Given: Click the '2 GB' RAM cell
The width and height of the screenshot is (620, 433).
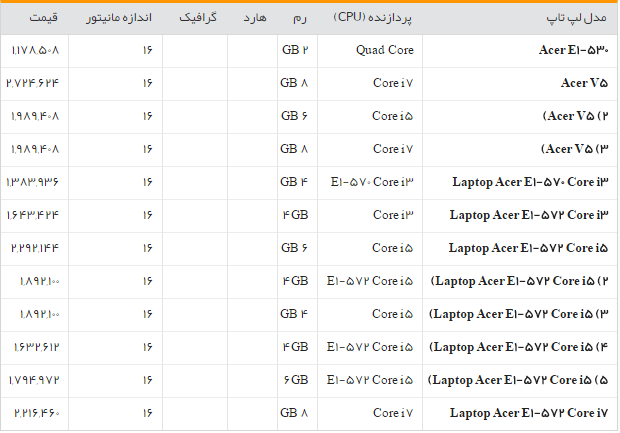Looking at the screenshot, I should (295, 50).
